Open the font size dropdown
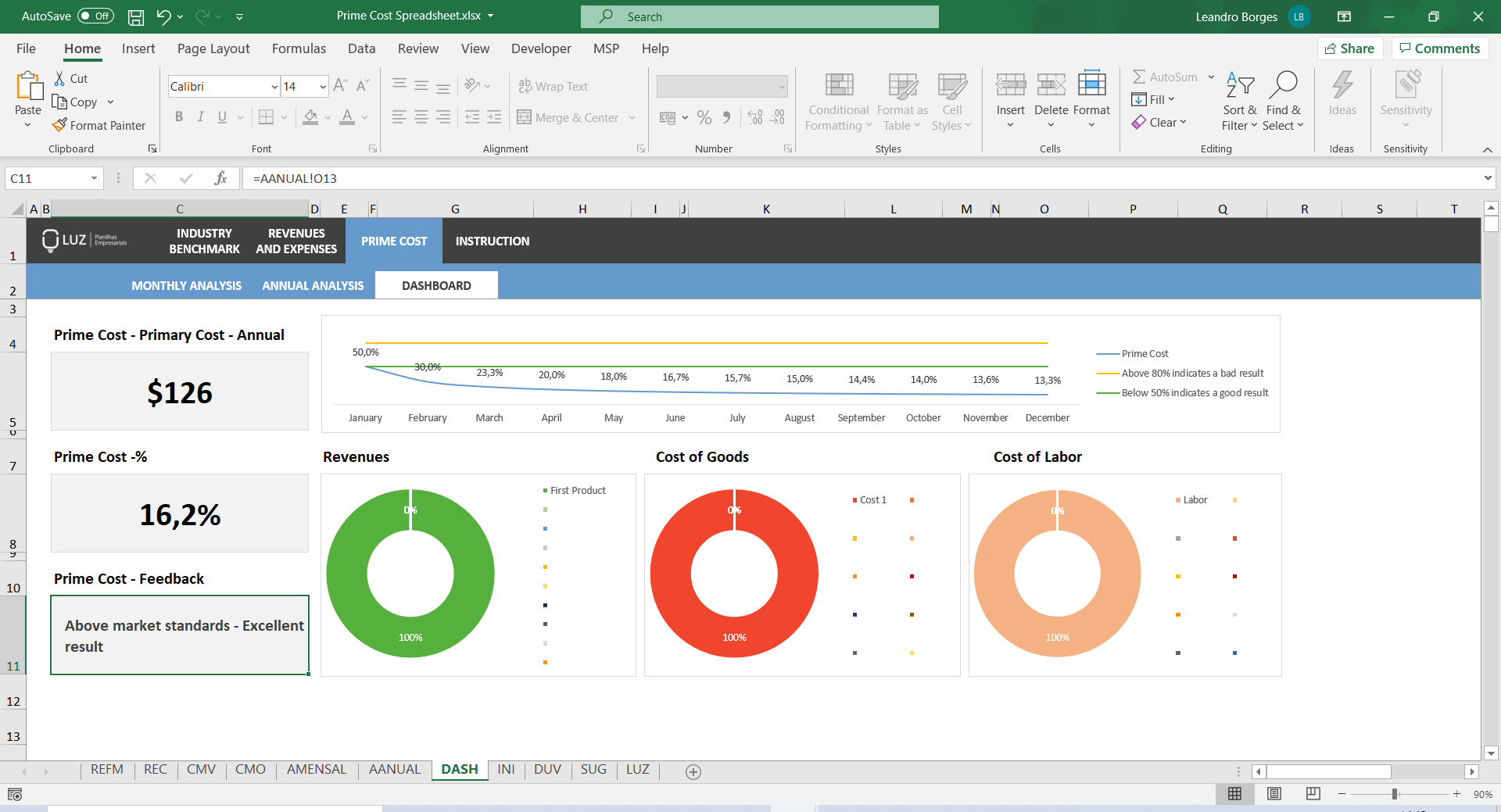Image resolution: width=1501 pixels, height=812 pixels. pyautogui.click(x=321, y=86)
